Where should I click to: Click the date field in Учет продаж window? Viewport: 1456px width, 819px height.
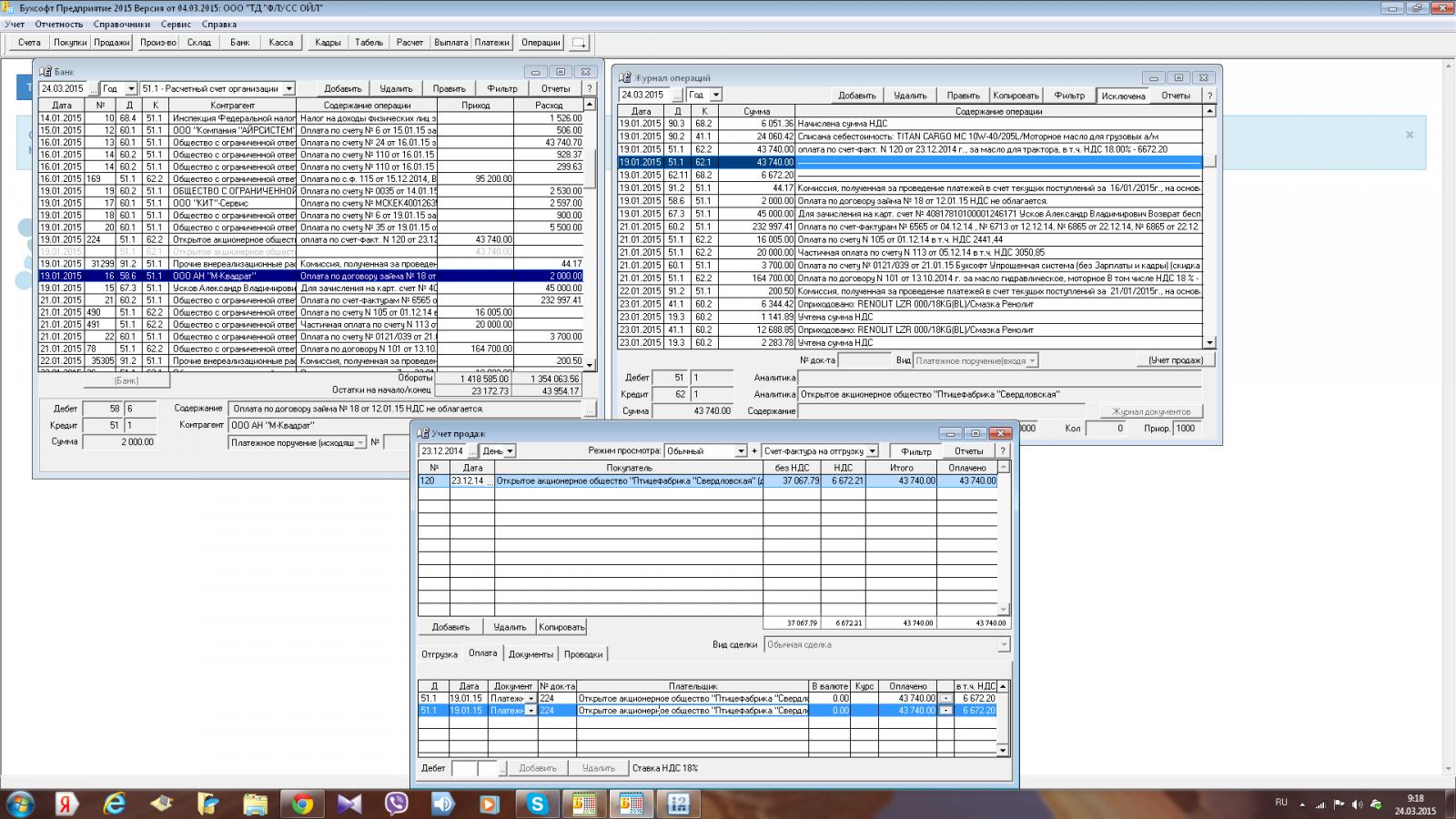[442, 451]
